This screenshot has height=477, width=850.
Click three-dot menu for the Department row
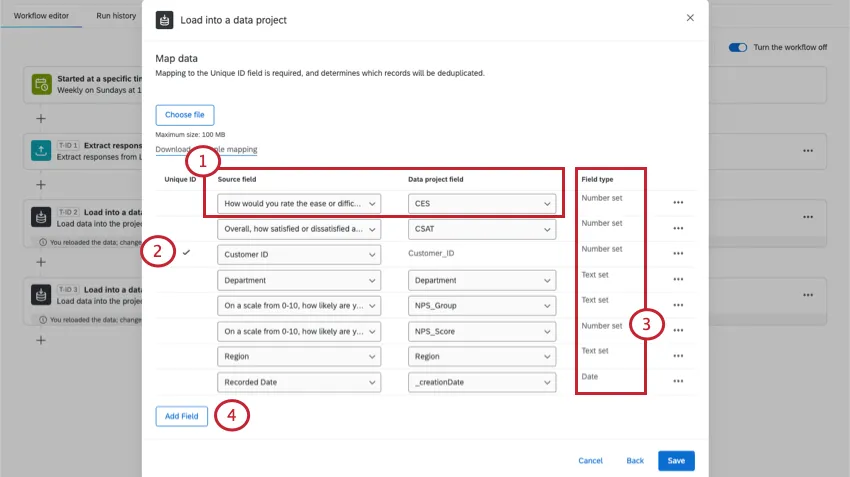click(678, 280)
